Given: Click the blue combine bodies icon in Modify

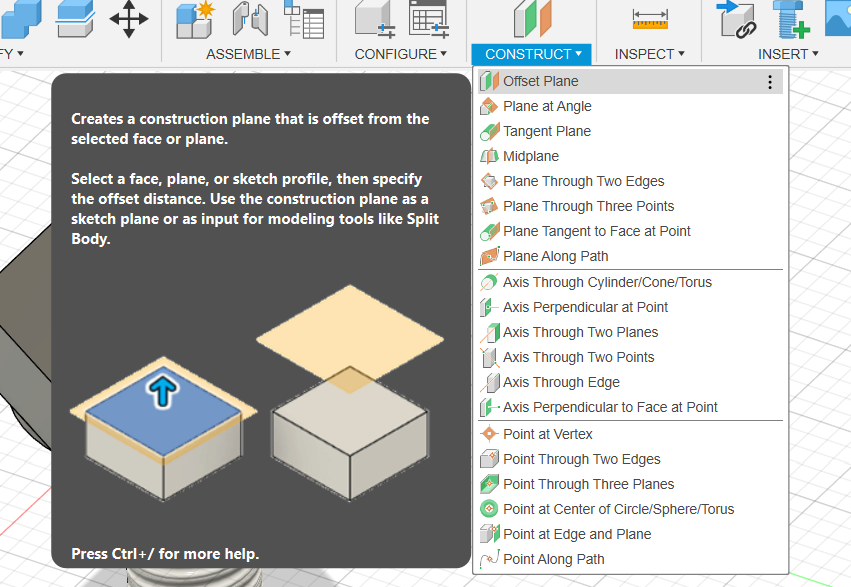Looking at the screenshot, I should click(21, 19).
